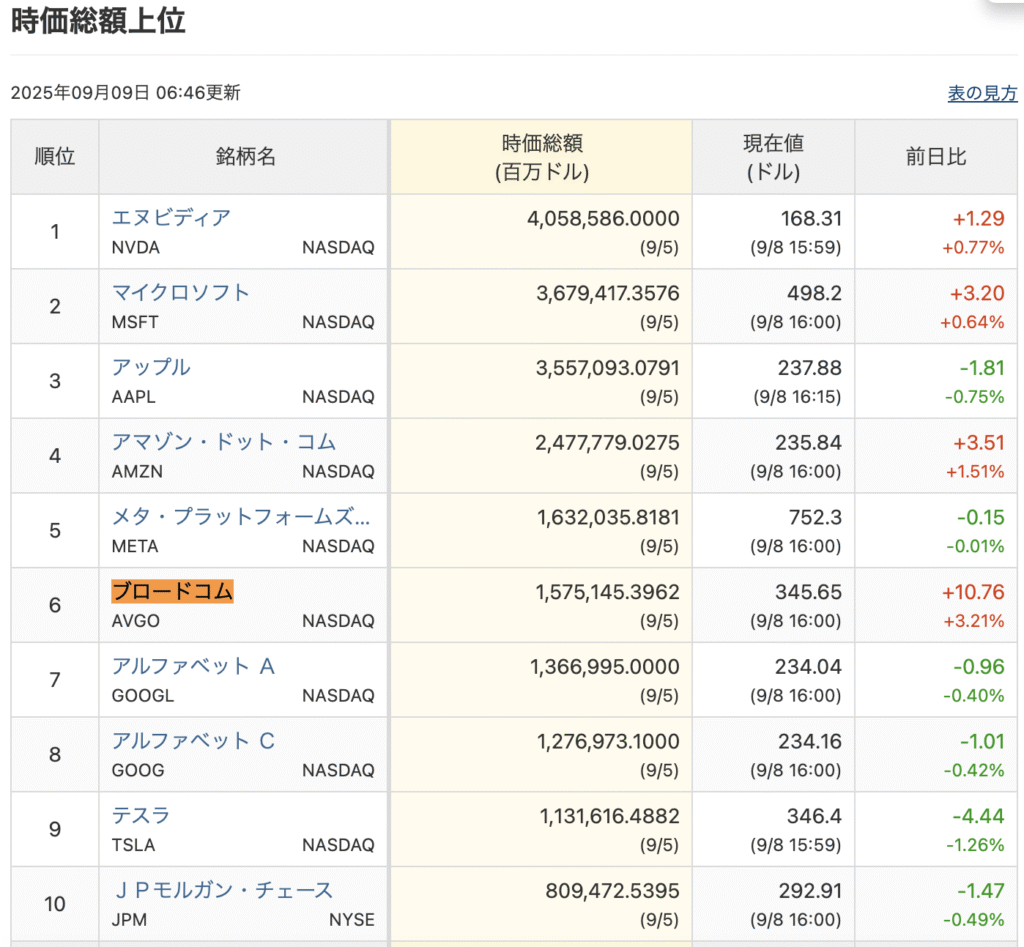Open the メタ・プラットフォームズ stock link
This screenshot has height=947, width=1024.
click(241, 516)
